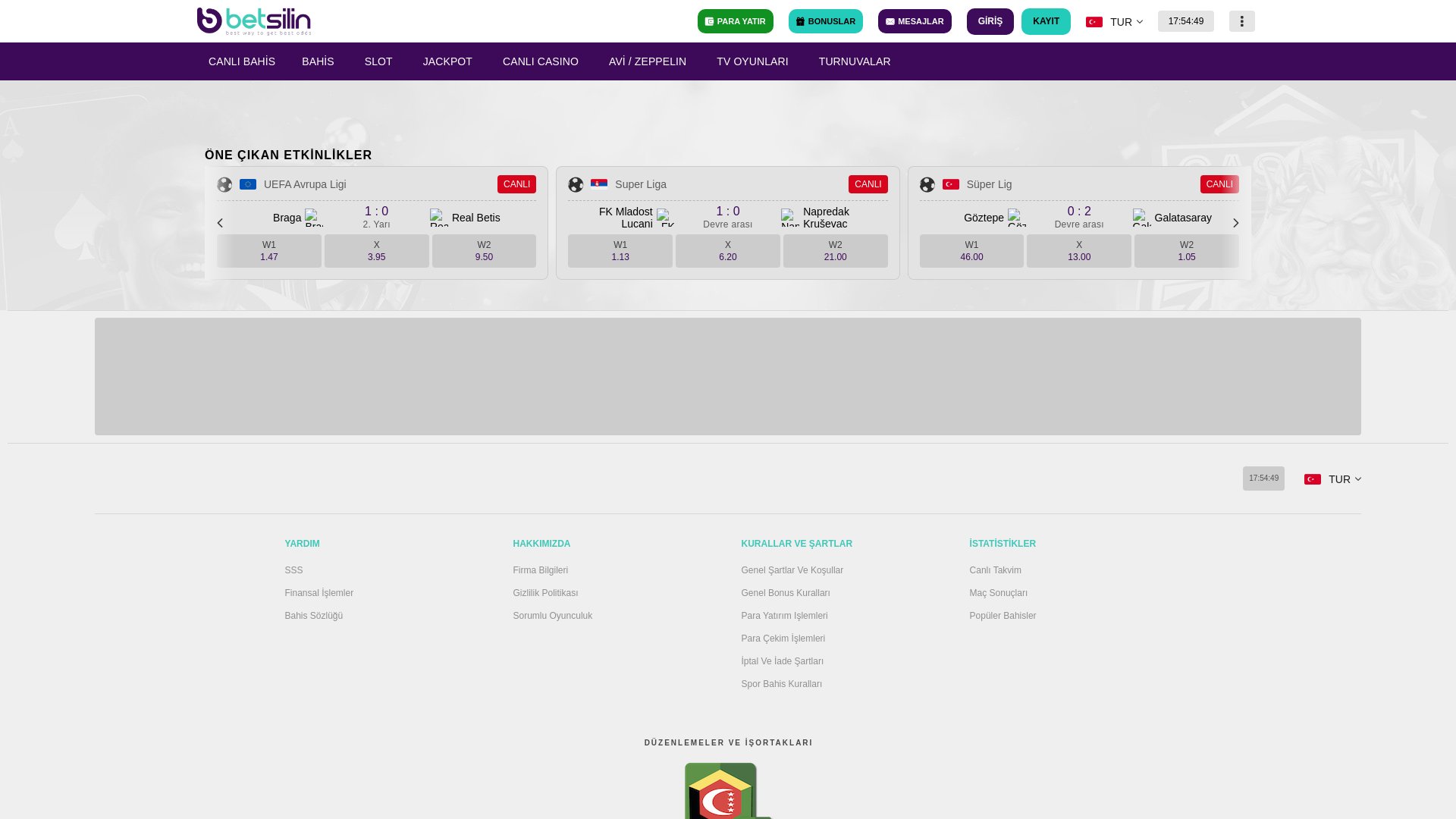Open Genel Şartlar Ve Koşullar link
This screenshot has width=1456, height=819.
tap(792, 570)
